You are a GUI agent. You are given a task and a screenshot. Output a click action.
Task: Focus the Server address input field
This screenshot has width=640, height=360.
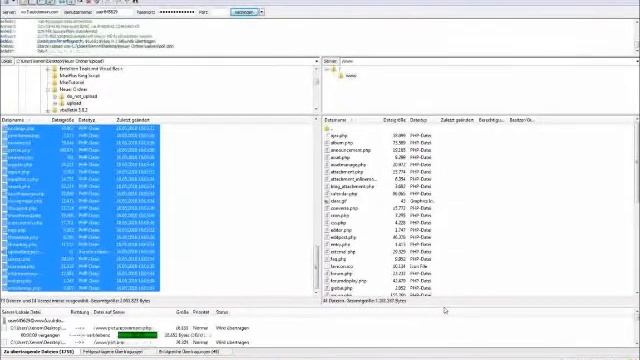[40, 12]
